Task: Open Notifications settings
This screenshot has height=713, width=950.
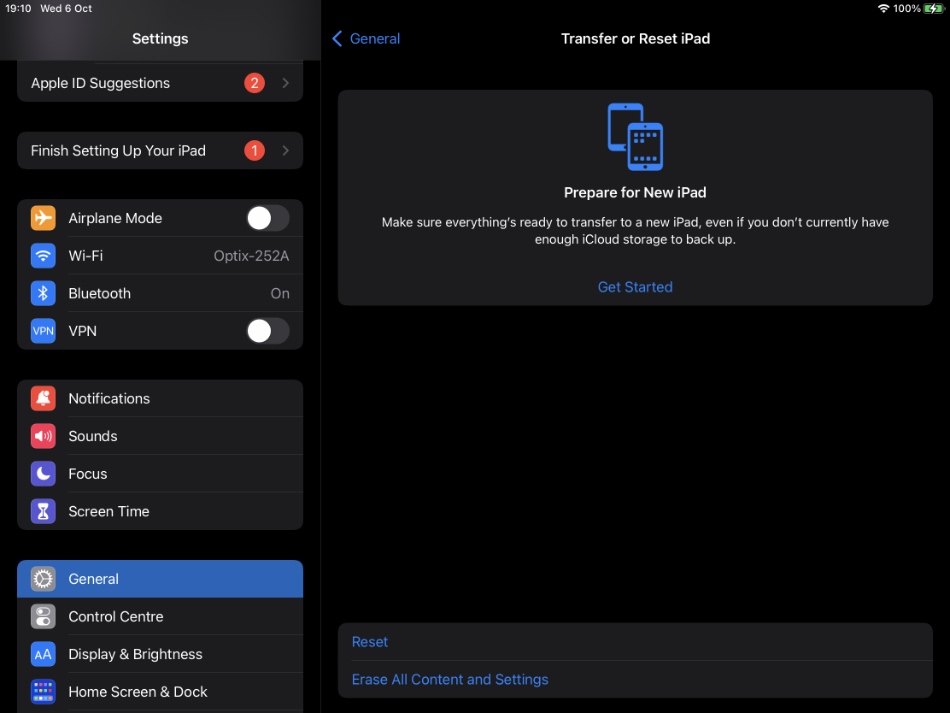Action: (160, 399)
